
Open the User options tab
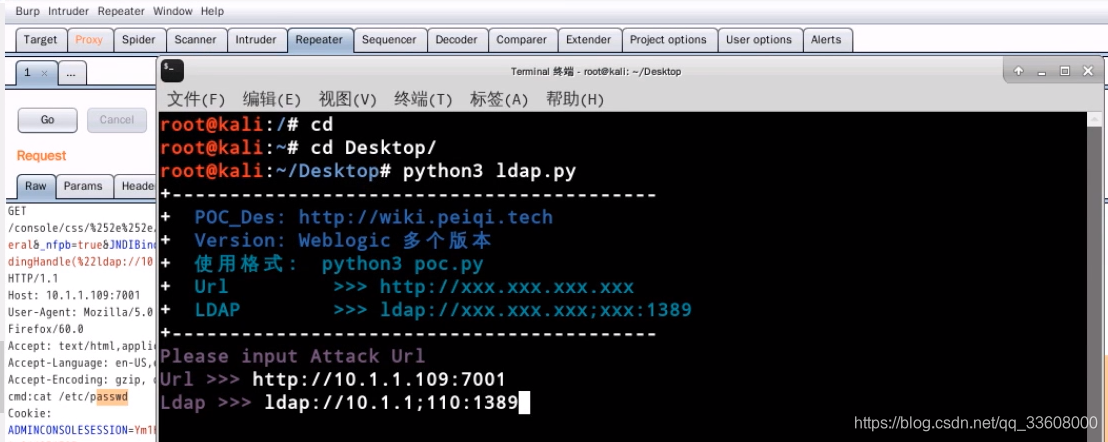[759, 40]
